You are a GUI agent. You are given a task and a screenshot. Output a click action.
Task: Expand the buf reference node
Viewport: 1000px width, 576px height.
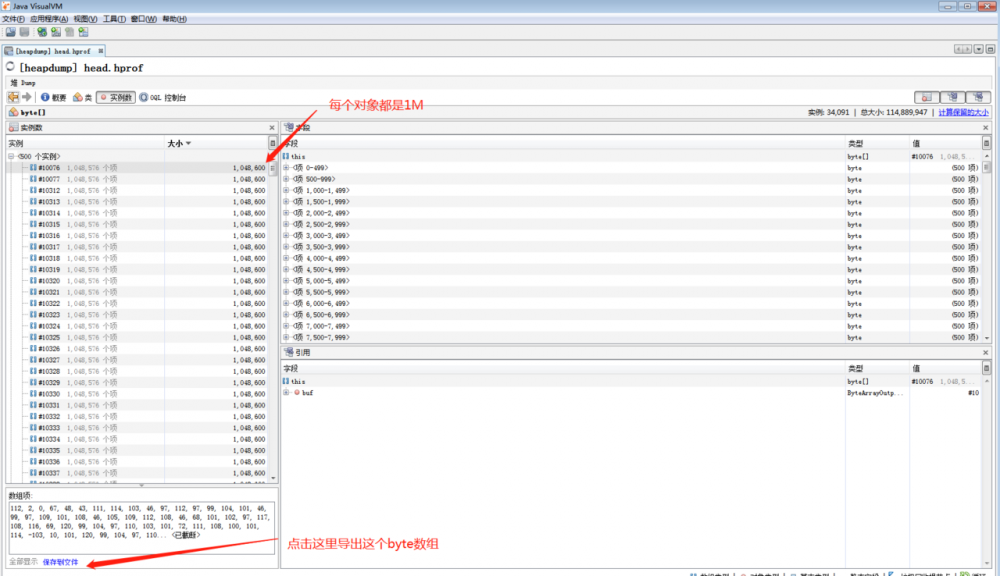286,393
